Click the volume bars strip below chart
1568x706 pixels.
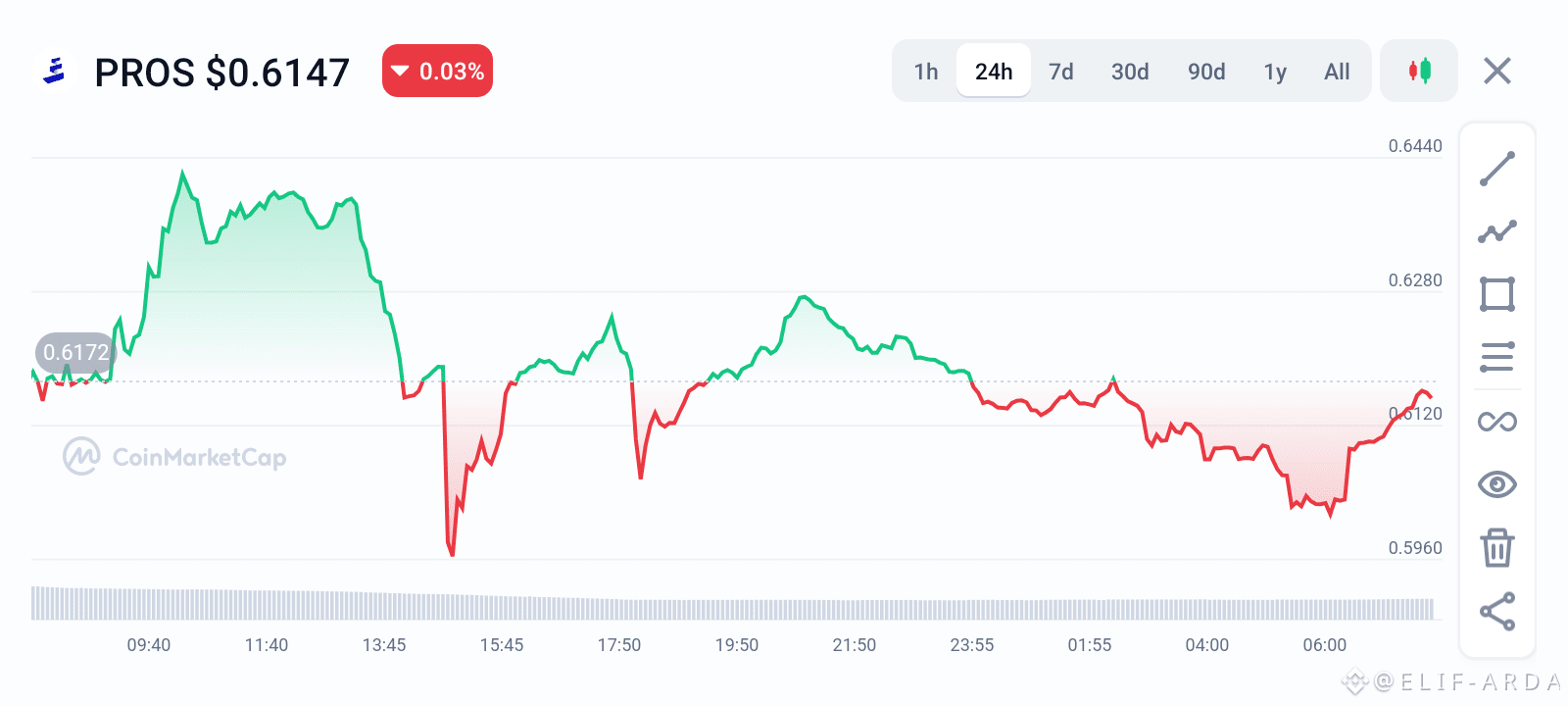[733, 603]
